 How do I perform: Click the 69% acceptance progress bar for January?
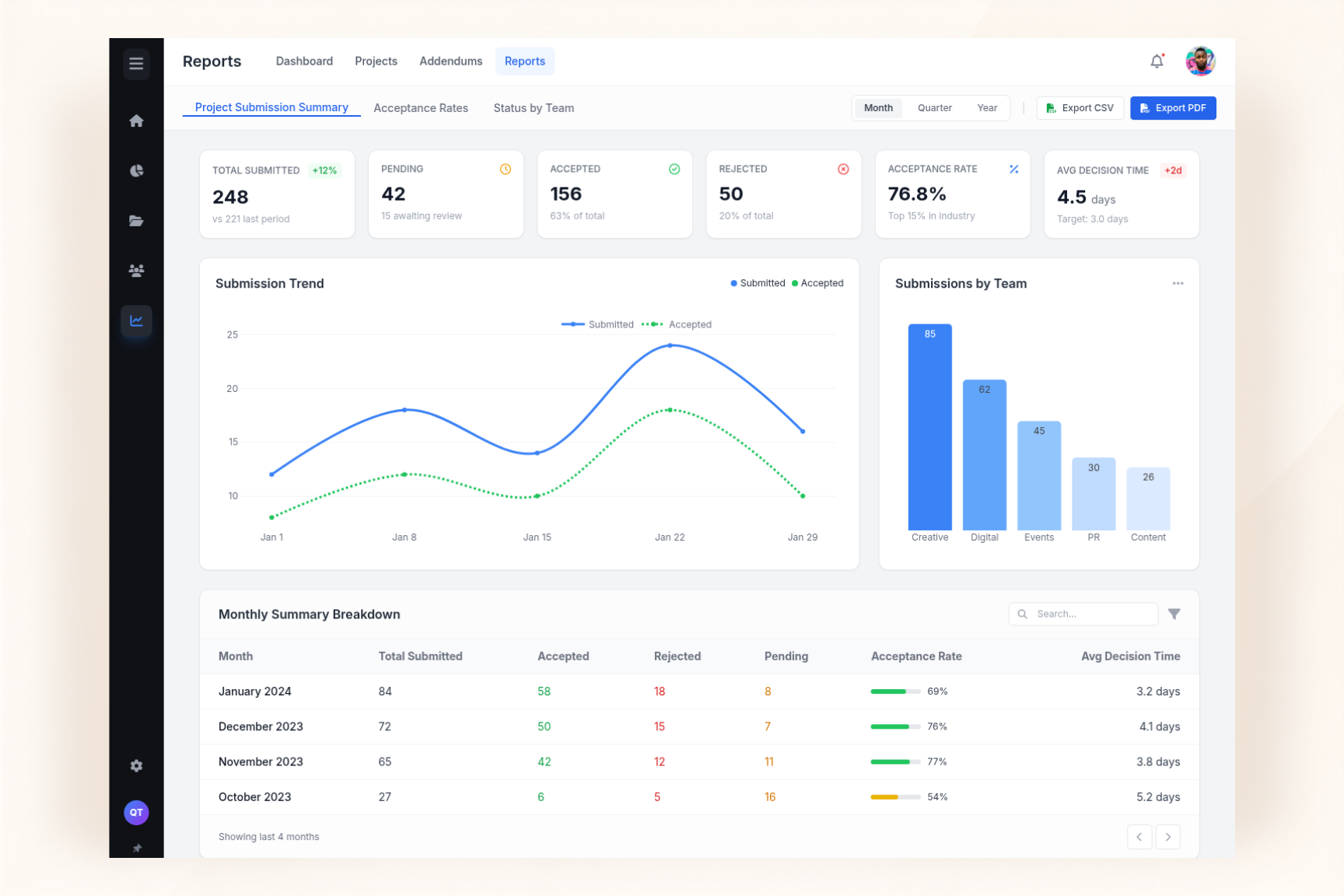895,691
